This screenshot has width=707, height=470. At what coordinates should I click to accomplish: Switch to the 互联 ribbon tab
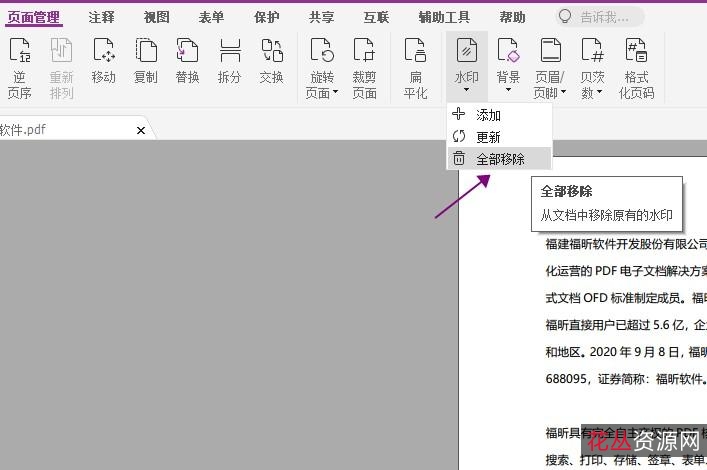[376, 17]
